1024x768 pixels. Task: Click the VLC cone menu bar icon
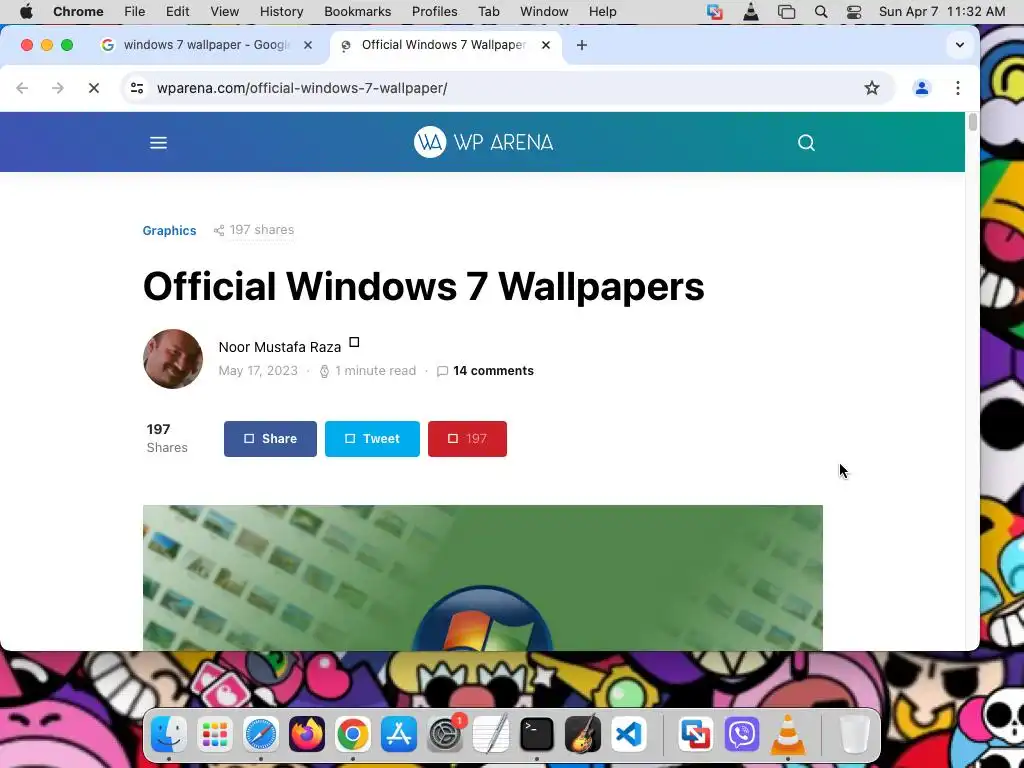pos(751,12)
